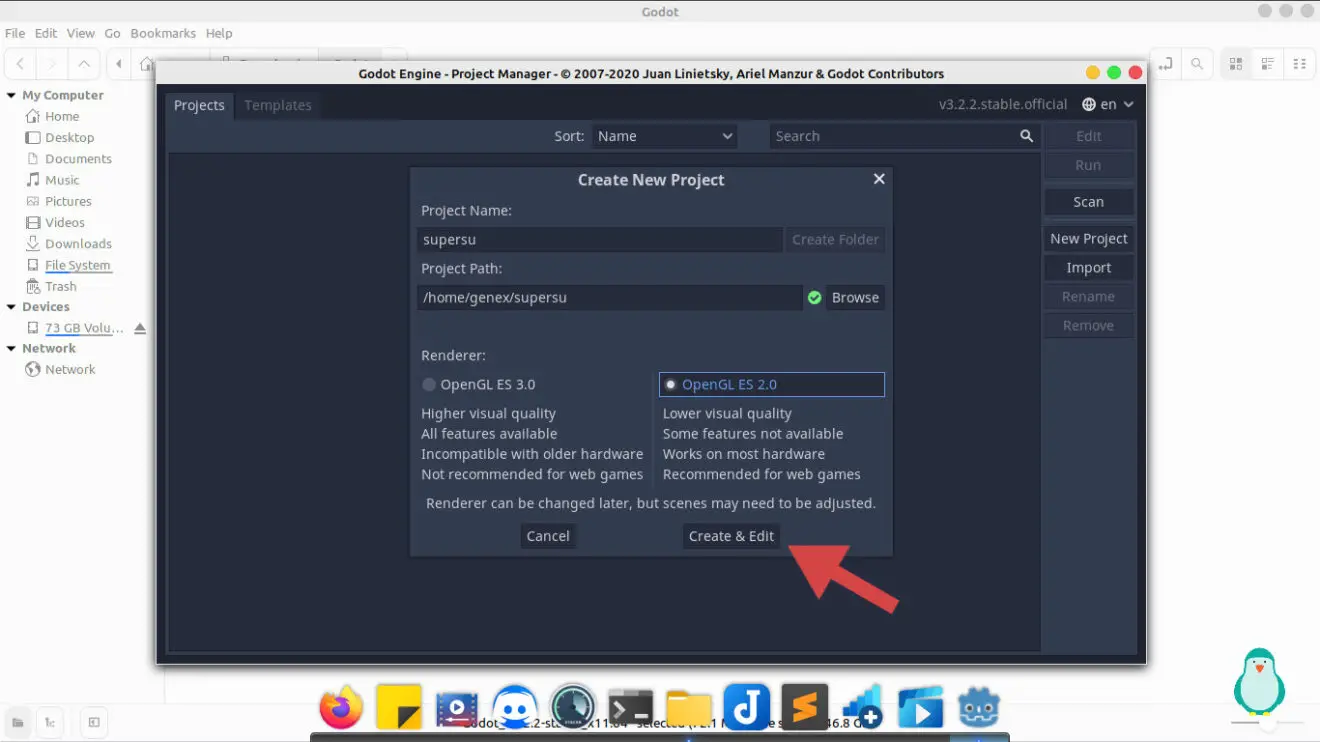Switch to the Projects tab
Screen dimensions: 1320x742
pyautogui.click(x=199, y=105)
